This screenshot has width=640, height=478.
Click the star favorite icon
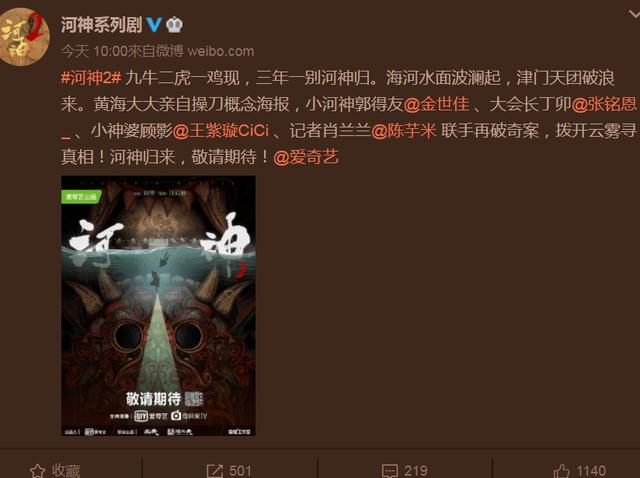pyautogui.click(x=38, y=471)
